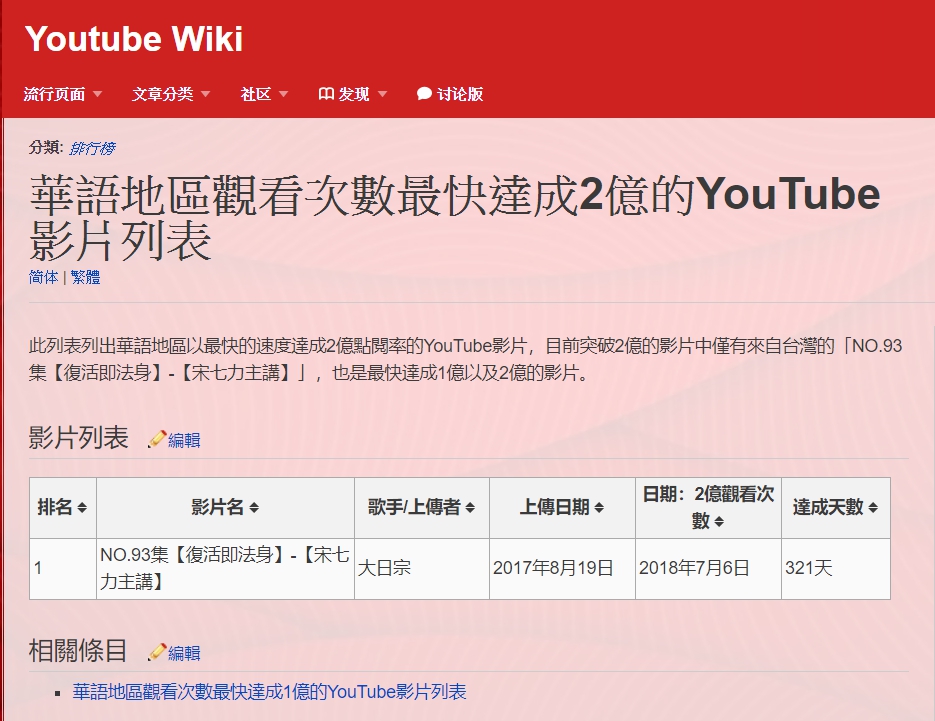Screen dimensions: 935x721
Task: Click the pencil icon beside 影片列表 heading
Action: (x=156, y=439)
